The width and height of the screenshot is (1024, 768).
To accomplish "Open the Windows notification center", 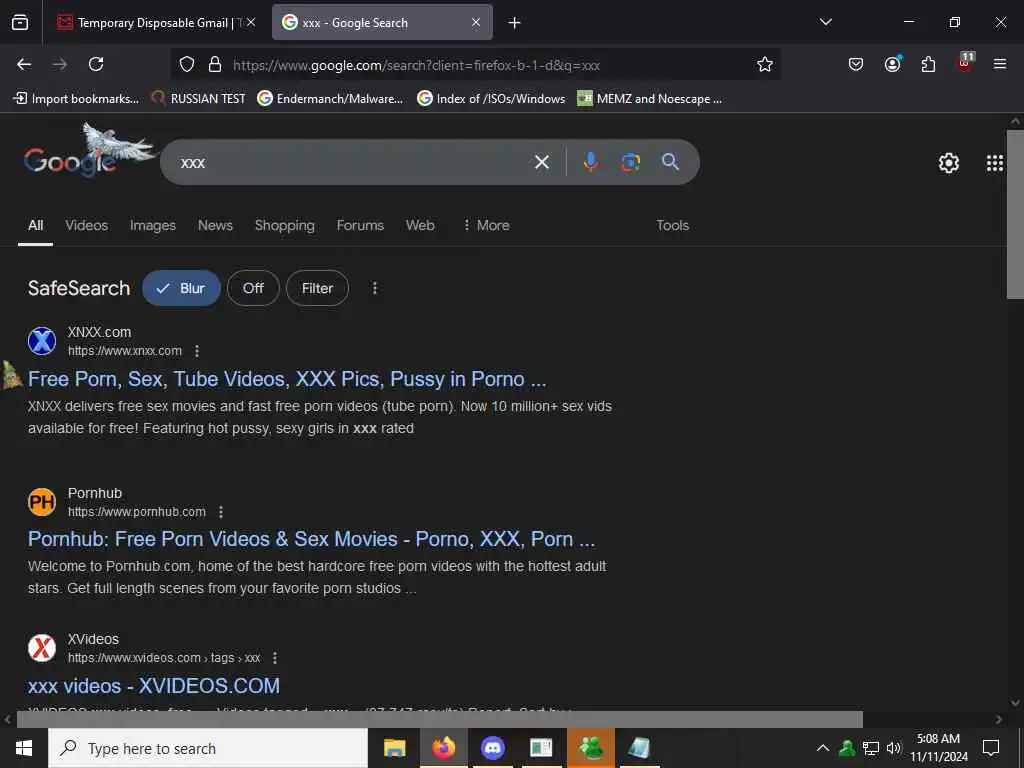I will click(991, 748).
